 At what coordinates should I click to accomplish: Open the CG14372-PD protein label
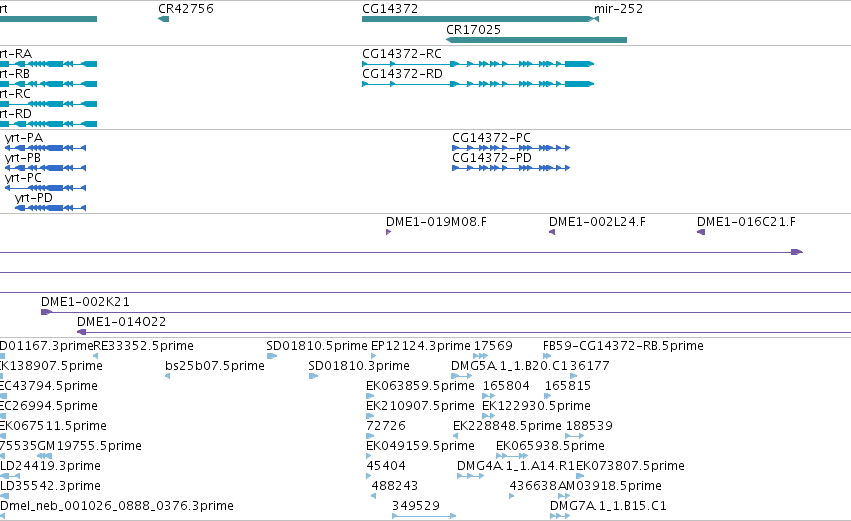492,158
